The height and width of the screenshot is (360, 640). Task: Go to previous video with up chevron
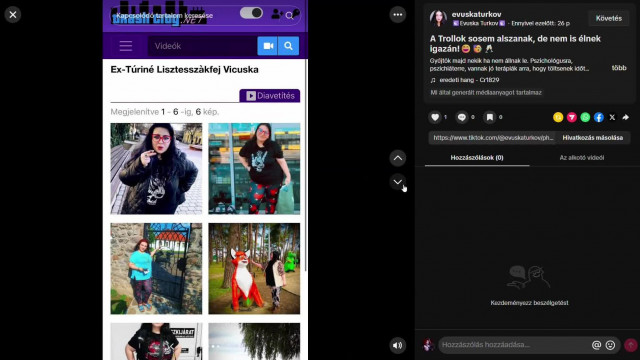click(398, 158)
